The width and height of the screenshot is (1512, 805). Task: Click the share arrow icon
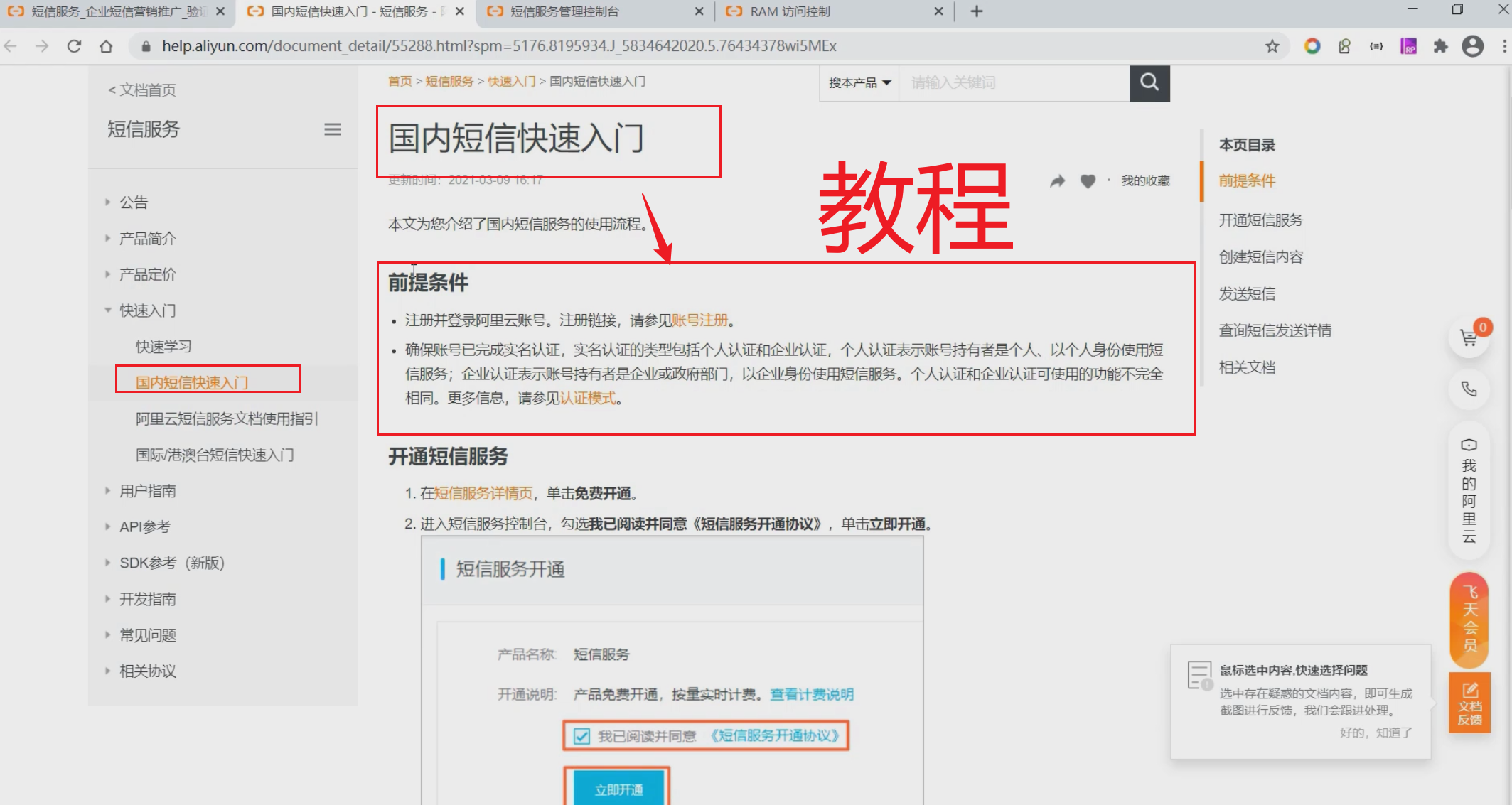point(1058,181)
